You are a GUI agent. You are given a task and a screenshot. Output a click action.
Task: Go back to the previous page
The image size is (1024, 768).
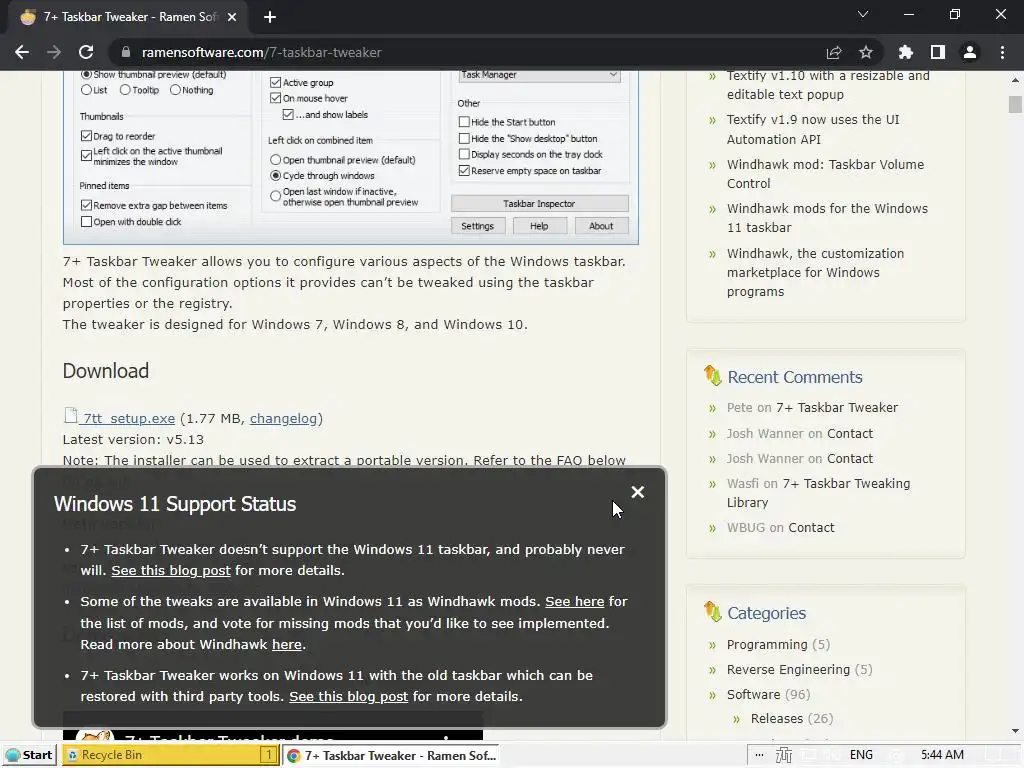tap(22, 52)
